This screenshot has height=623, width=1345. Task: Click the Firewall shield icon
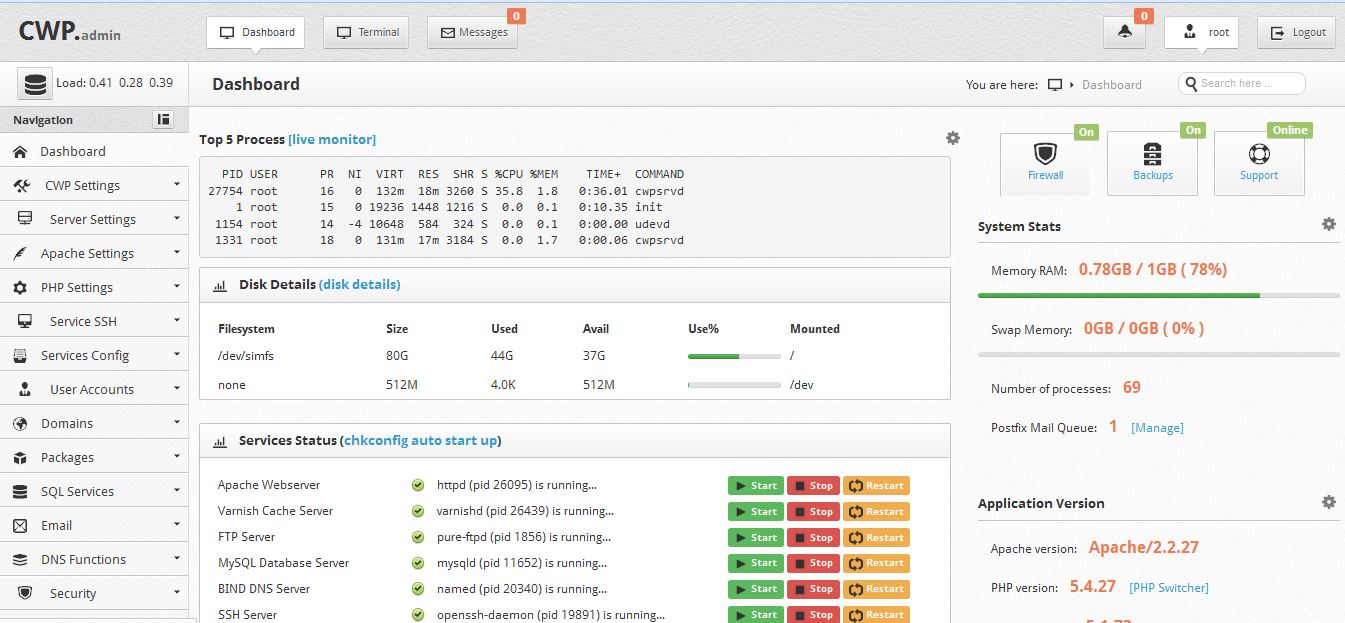click(1045, 155)
